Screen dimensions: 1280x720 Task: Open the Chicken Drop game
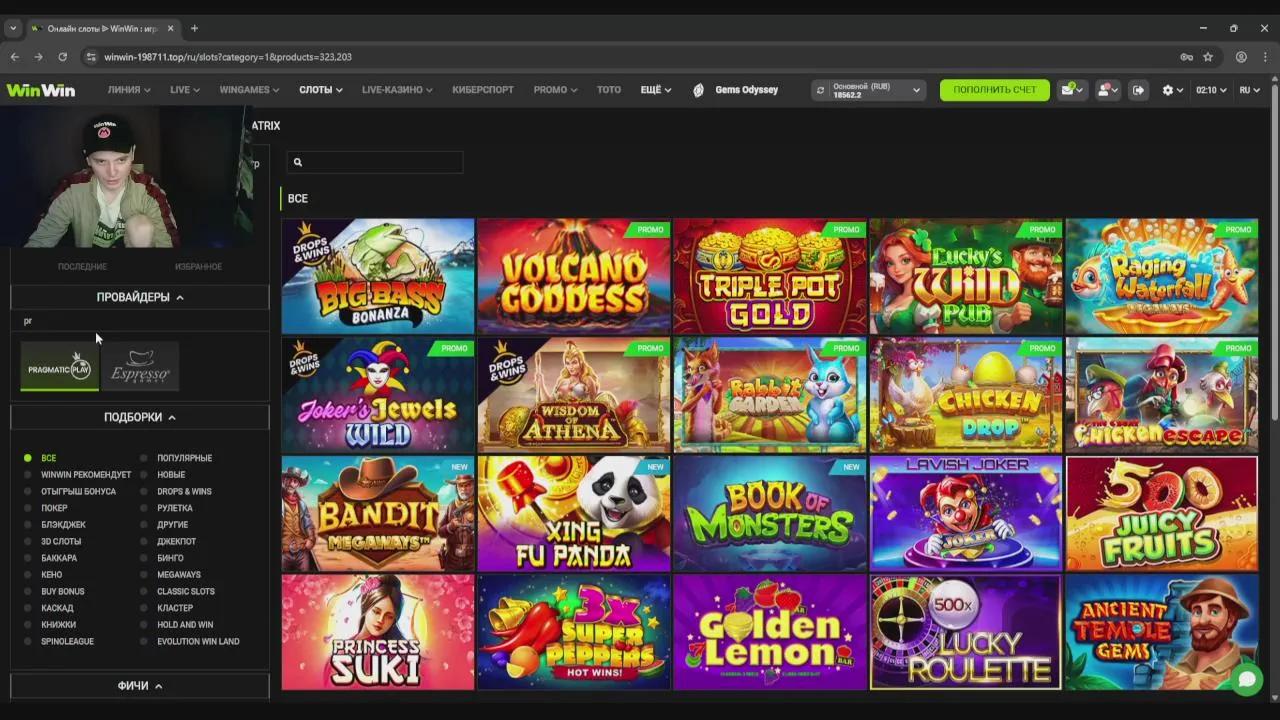point(966,395)
